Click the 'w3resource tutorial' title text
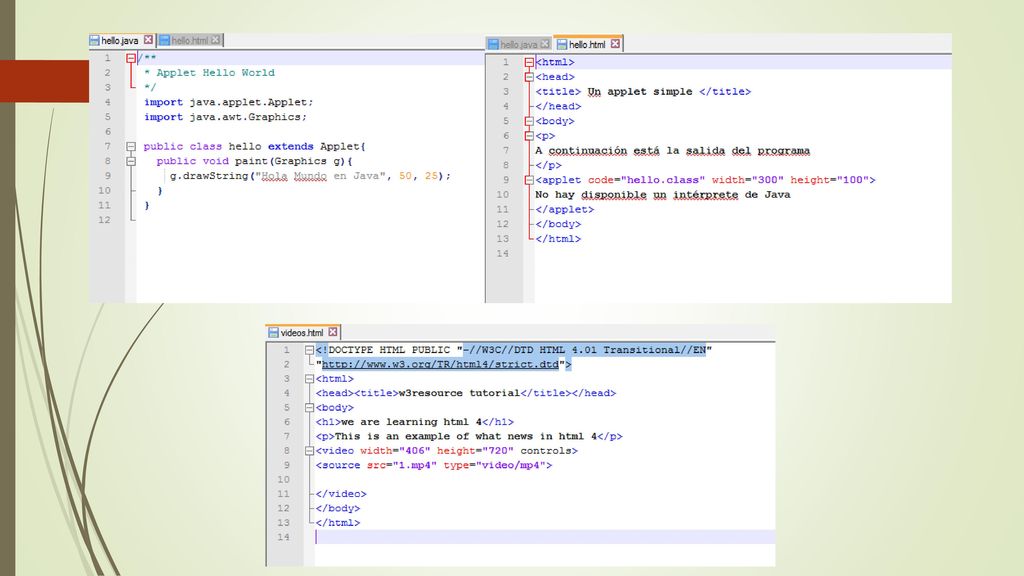Screen dimensions: 1024x576 (459, 393)
